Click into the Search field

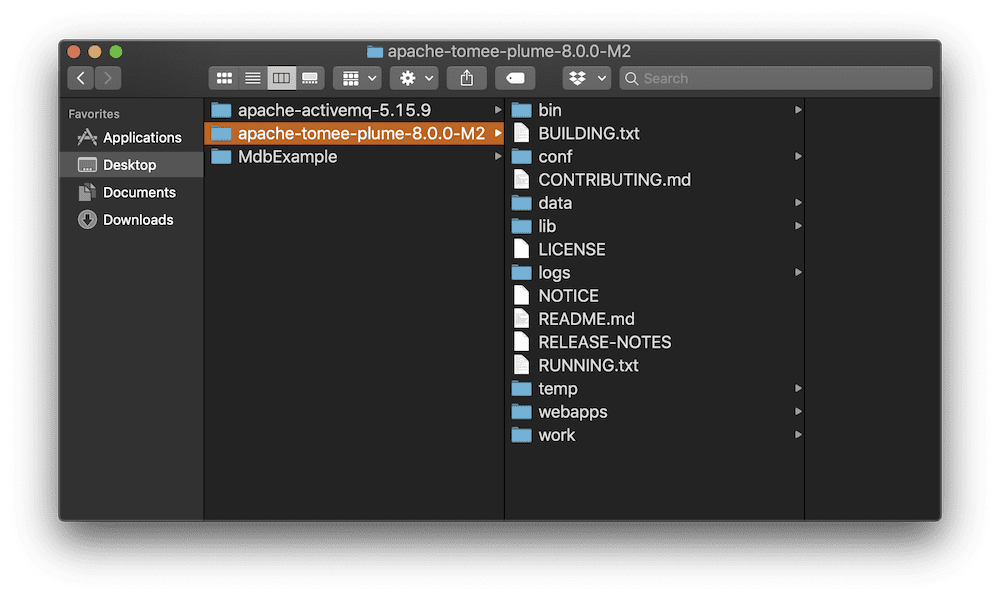point(776,78)
